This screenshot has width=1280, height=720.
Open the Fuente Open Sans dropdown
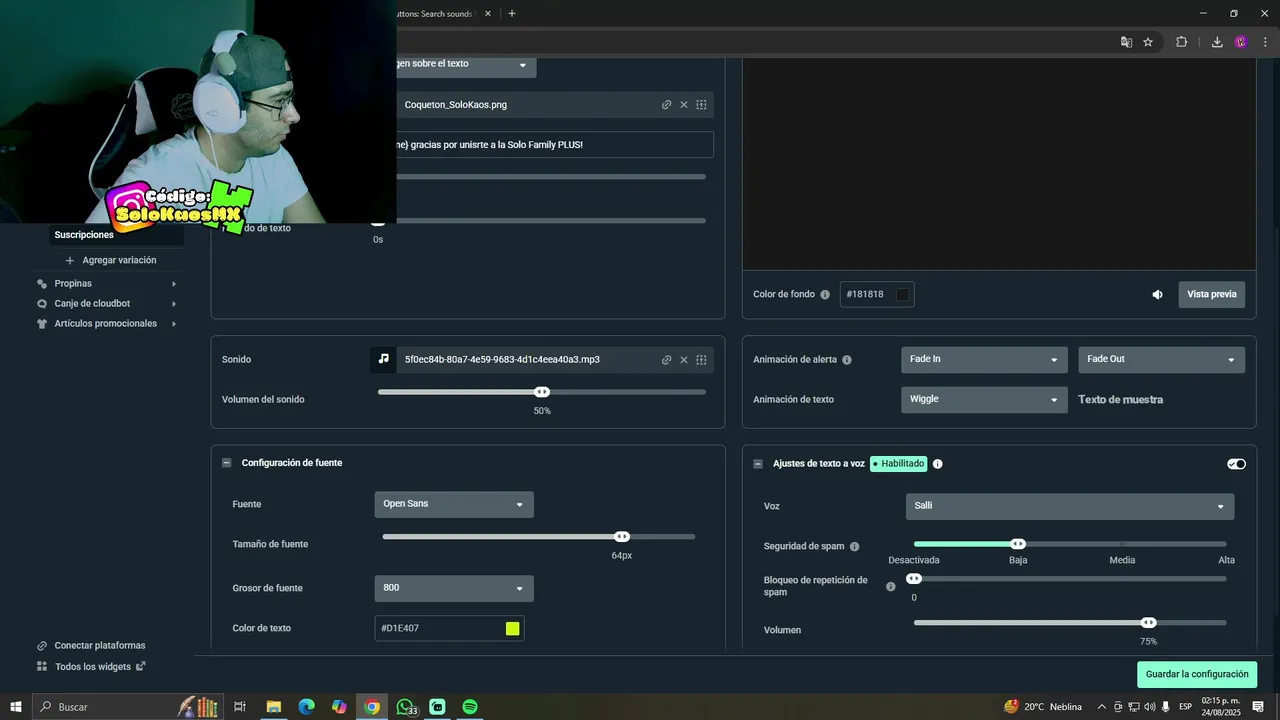(454, 505)
